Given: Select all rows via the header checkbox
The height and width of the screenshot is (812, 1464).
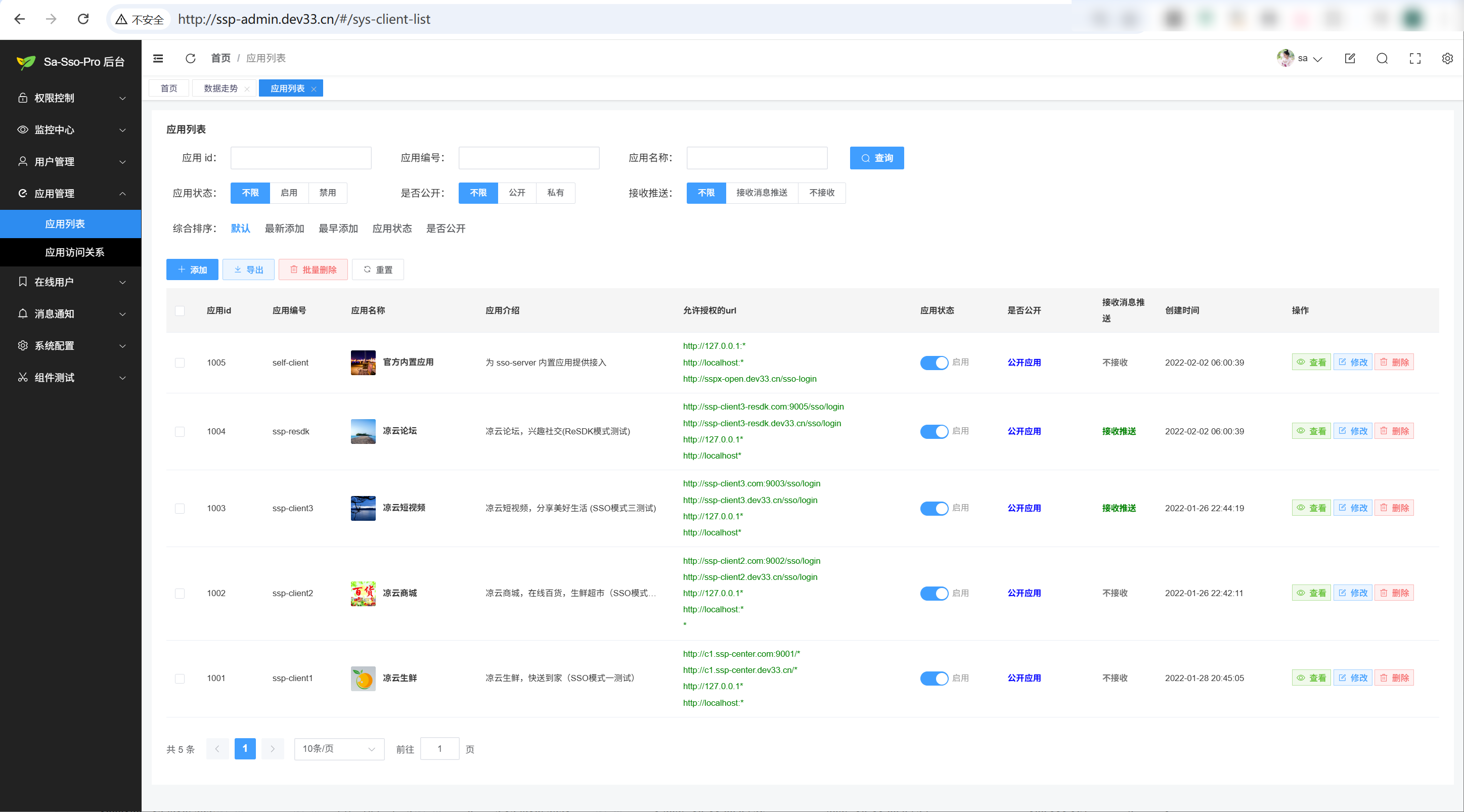Looking at the screenshot, I should (180, 311).
